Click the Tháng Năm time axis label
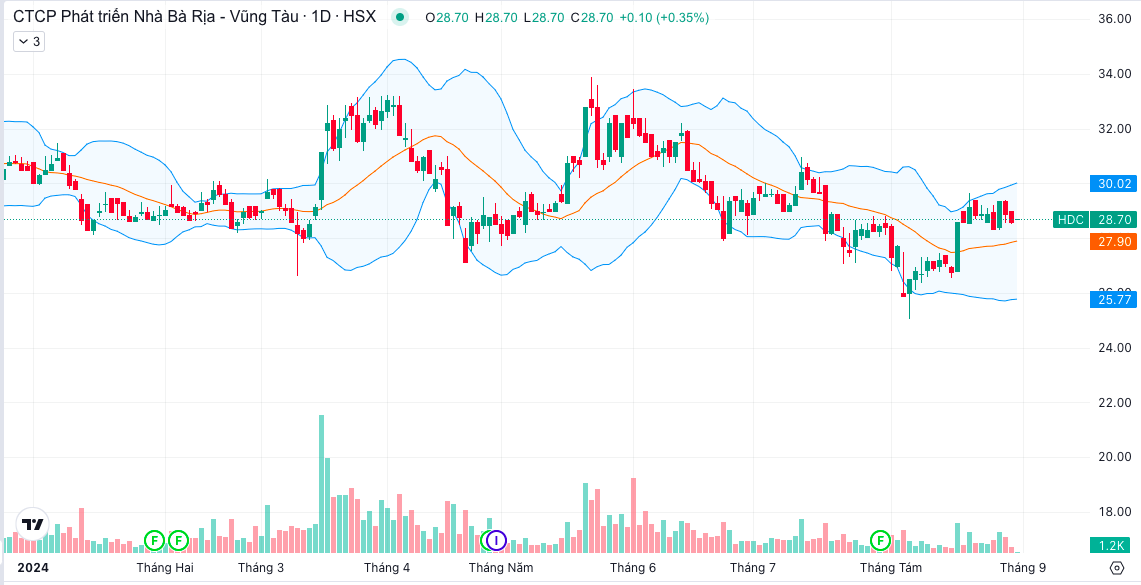The height and width of the screenshot is (585, 1141). coord(501,568)
